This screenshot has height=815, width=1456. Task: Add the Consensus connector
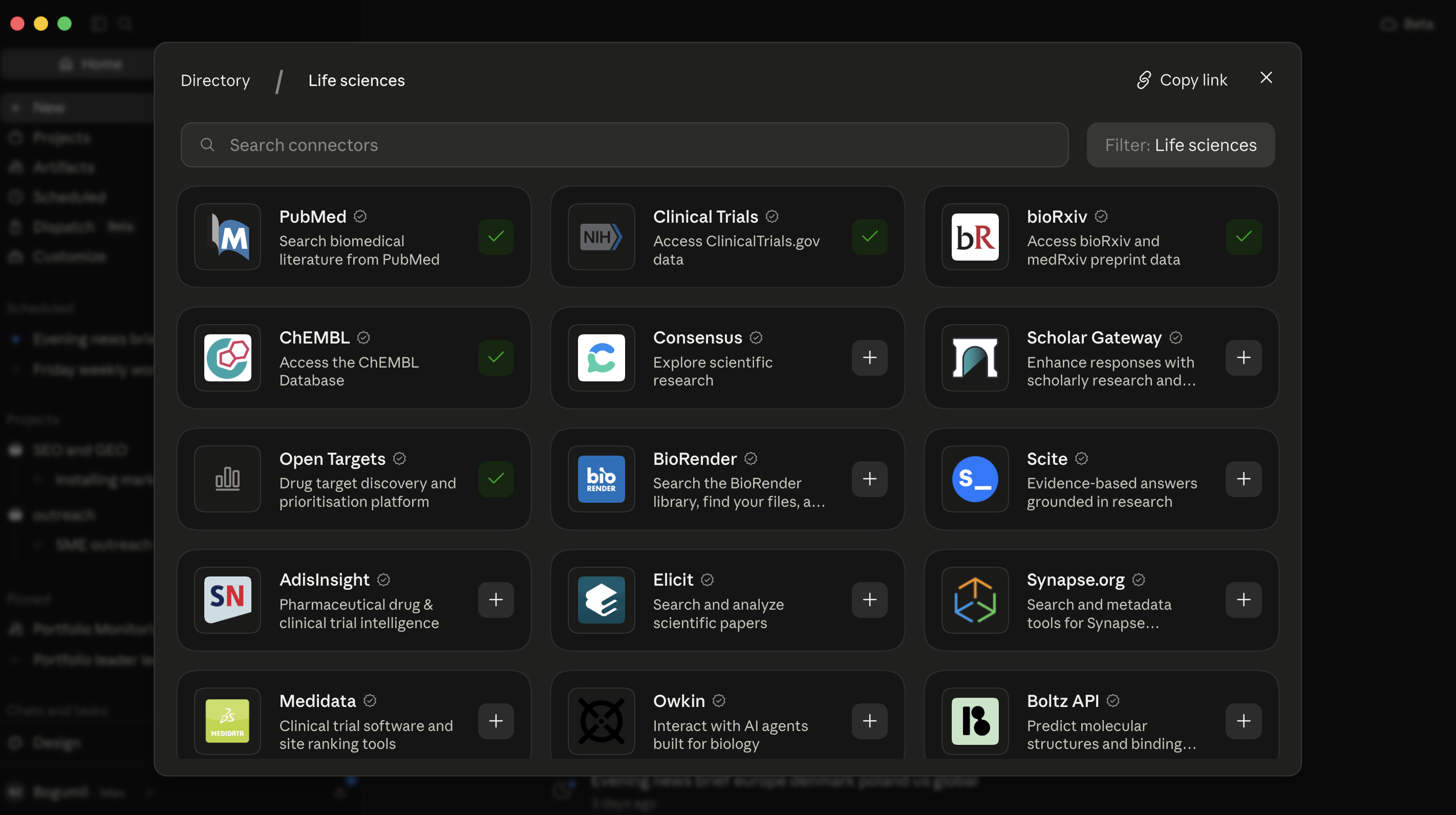click(870, 358)
